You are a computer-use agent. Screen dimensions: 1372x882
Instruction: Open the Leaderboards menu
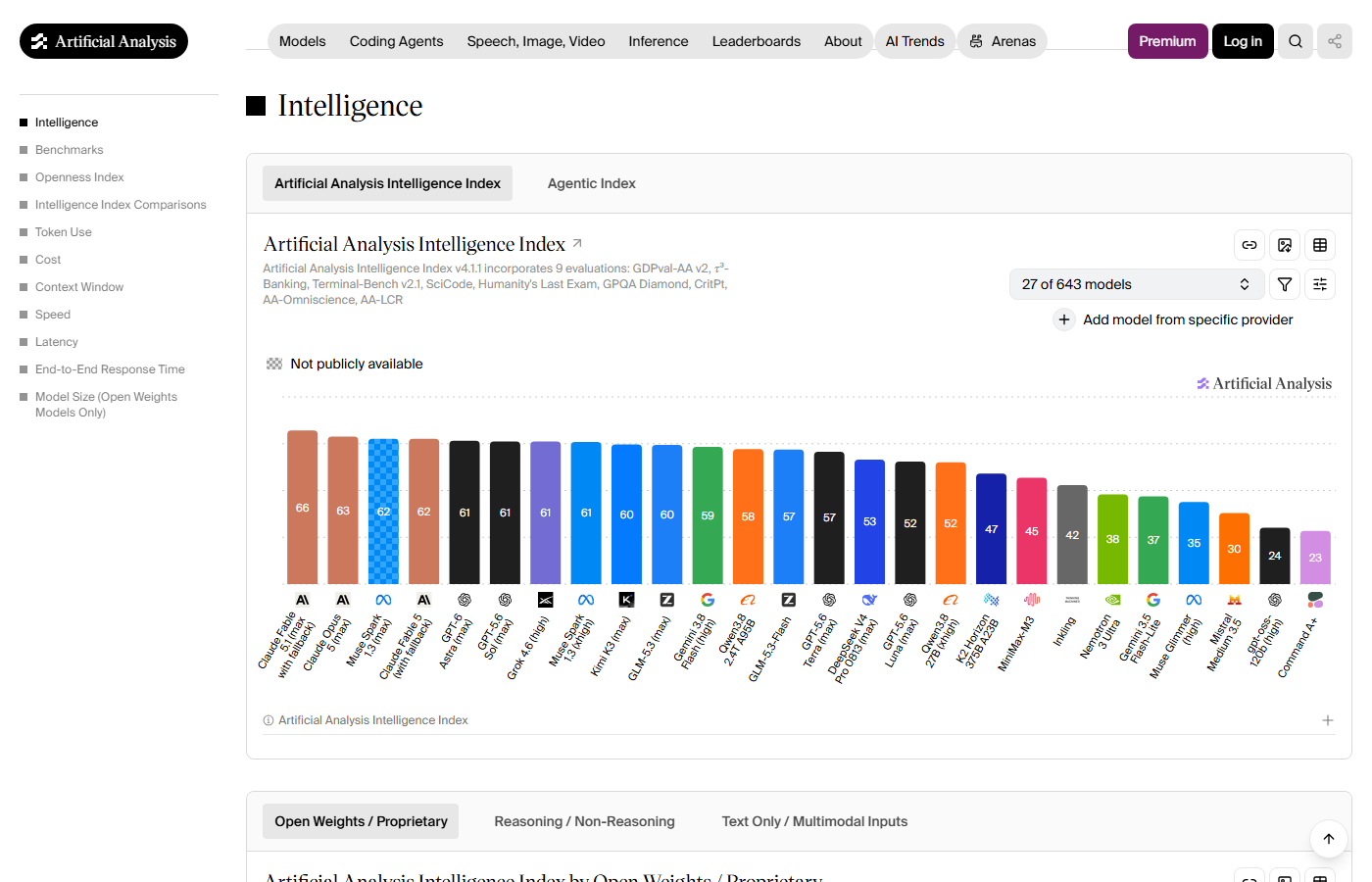tap(757, 41)
